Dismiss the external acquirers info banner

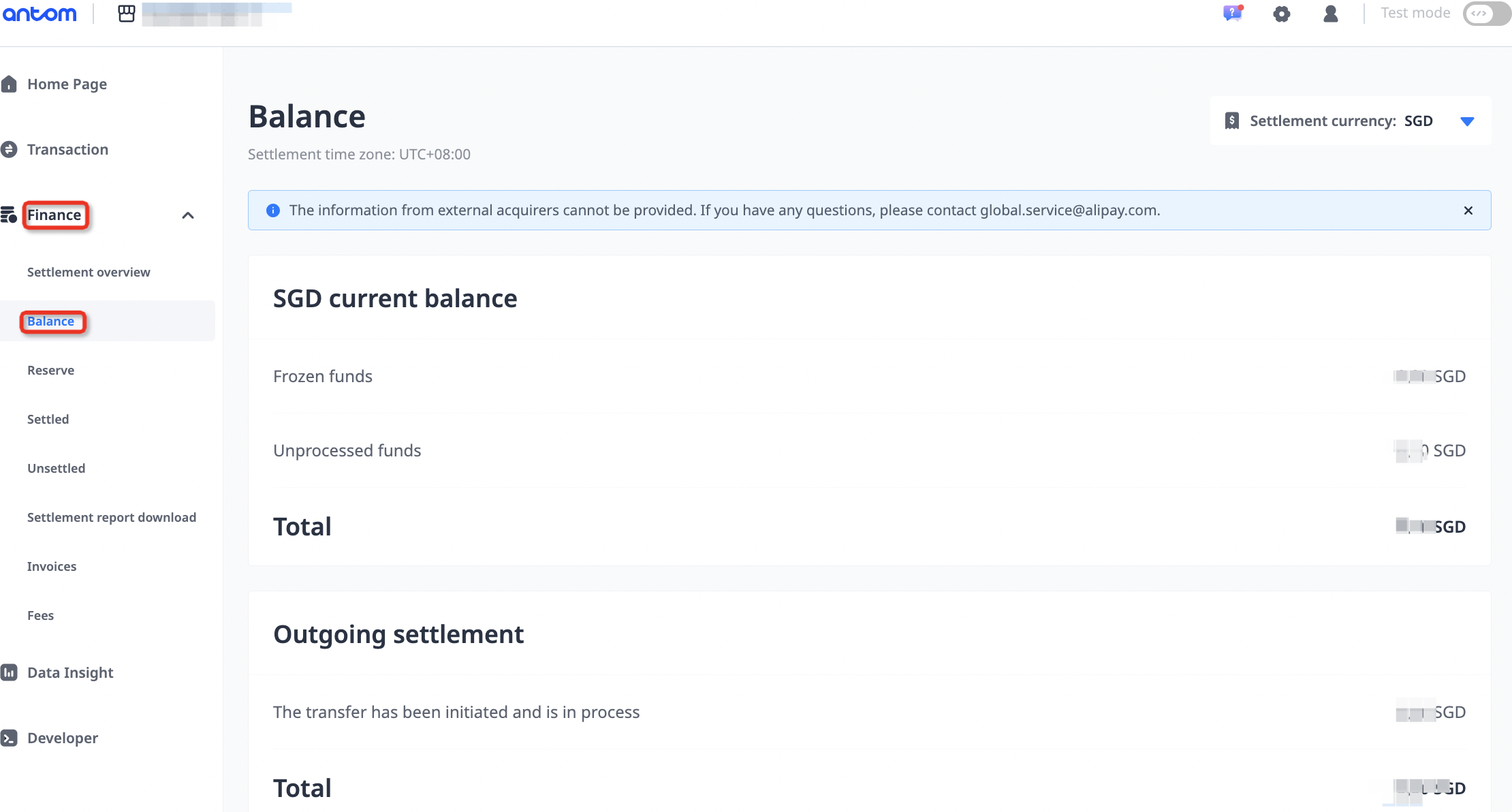click(1468, 210)
